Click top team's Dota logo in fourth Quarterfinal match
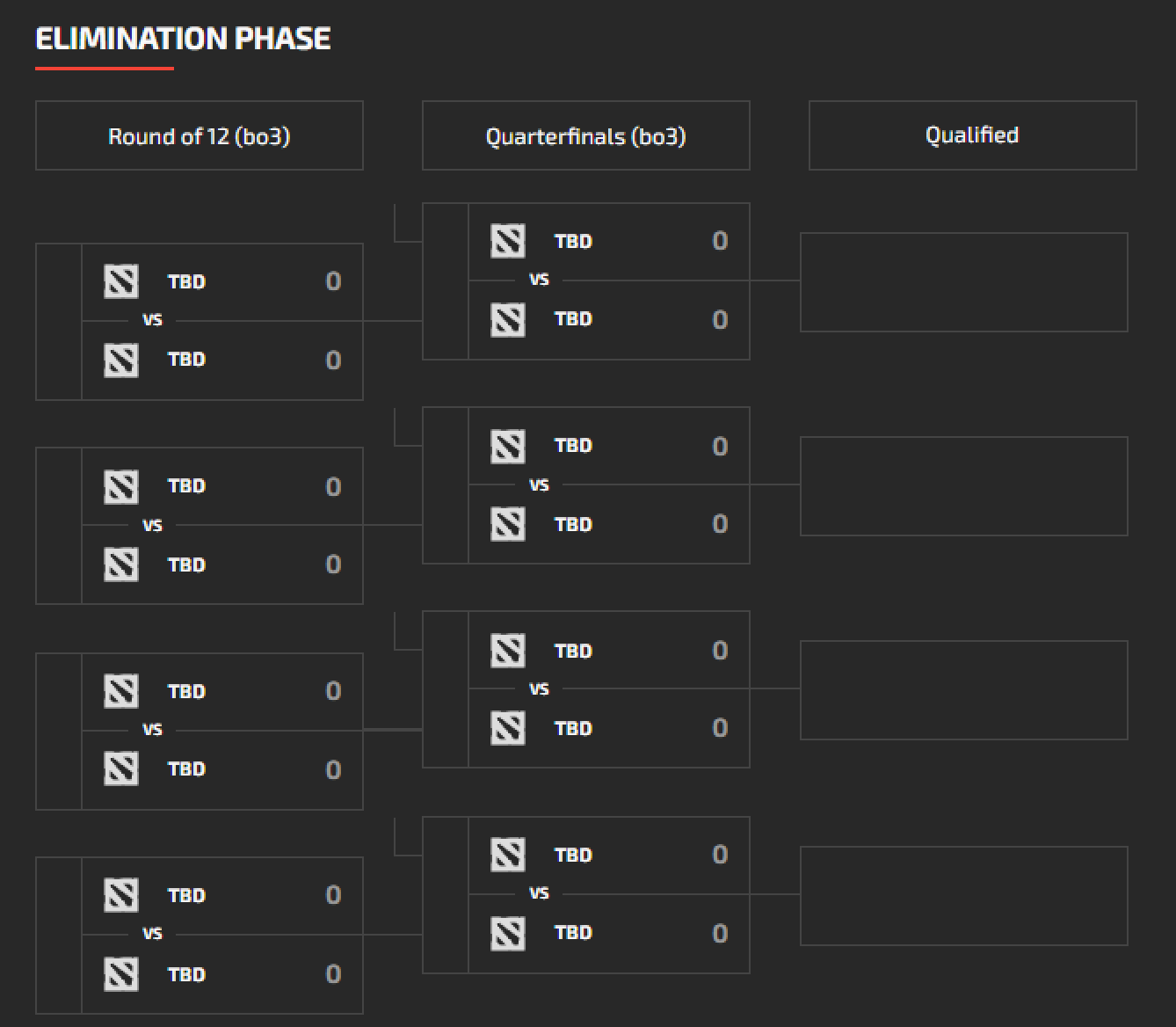 click(508, 855)
